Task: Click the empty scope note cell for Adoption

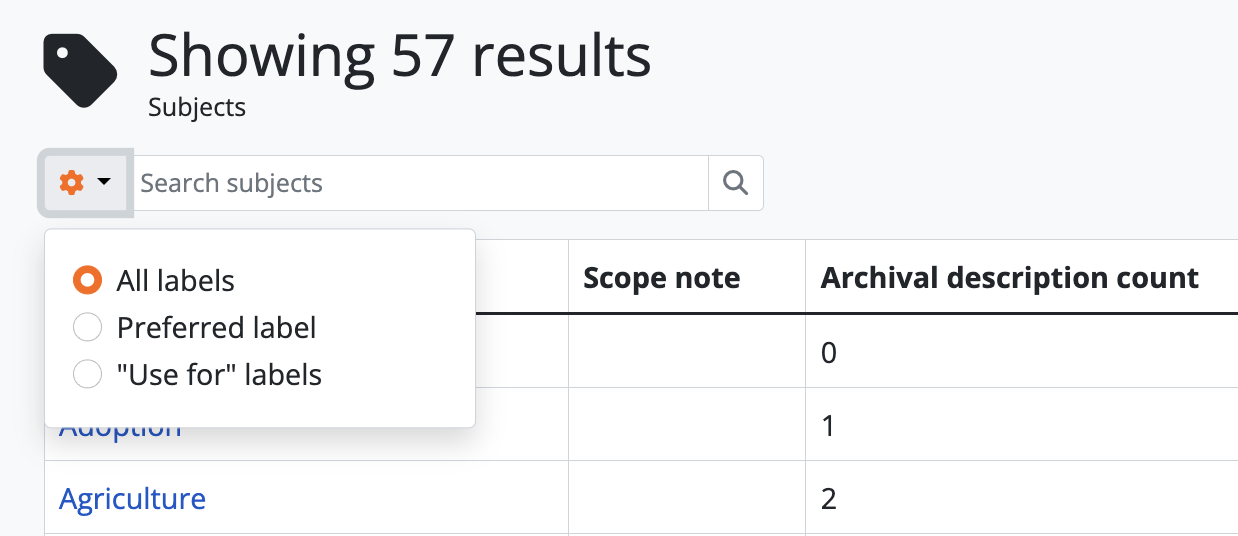Action: [x=686, y=425]
